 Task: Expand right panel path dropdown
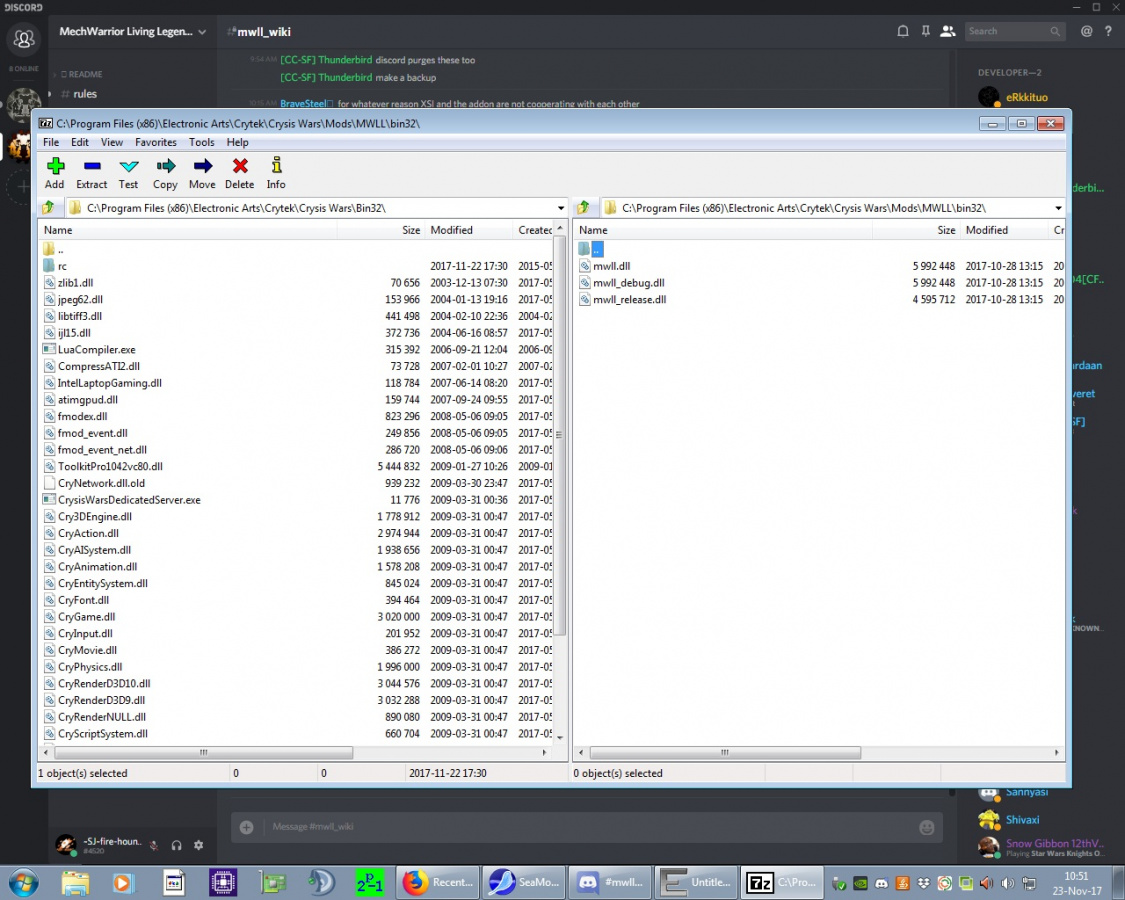(x=1058, y=208)
